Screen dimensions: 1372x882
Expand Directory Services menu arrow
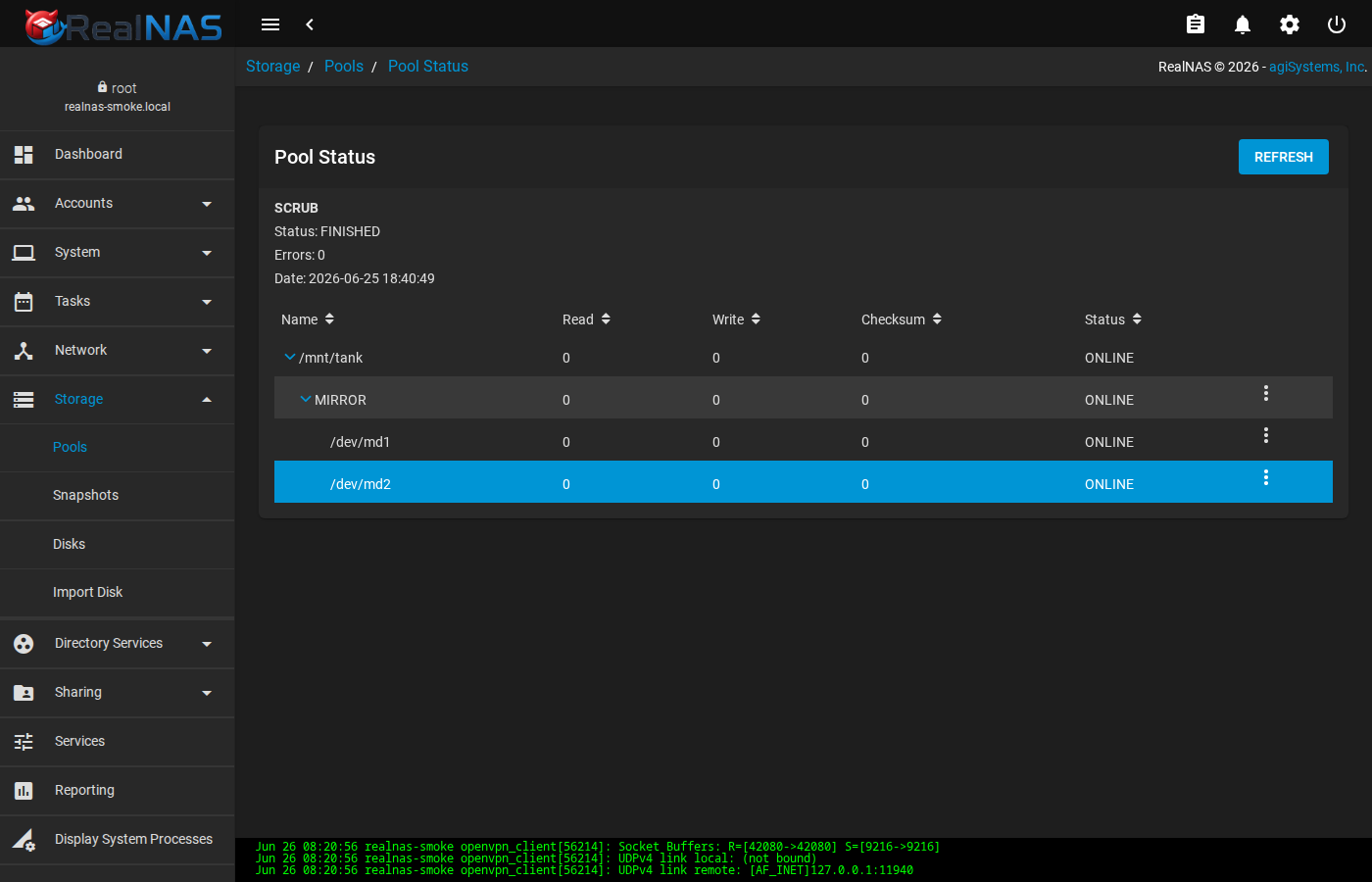click(207, 644)
